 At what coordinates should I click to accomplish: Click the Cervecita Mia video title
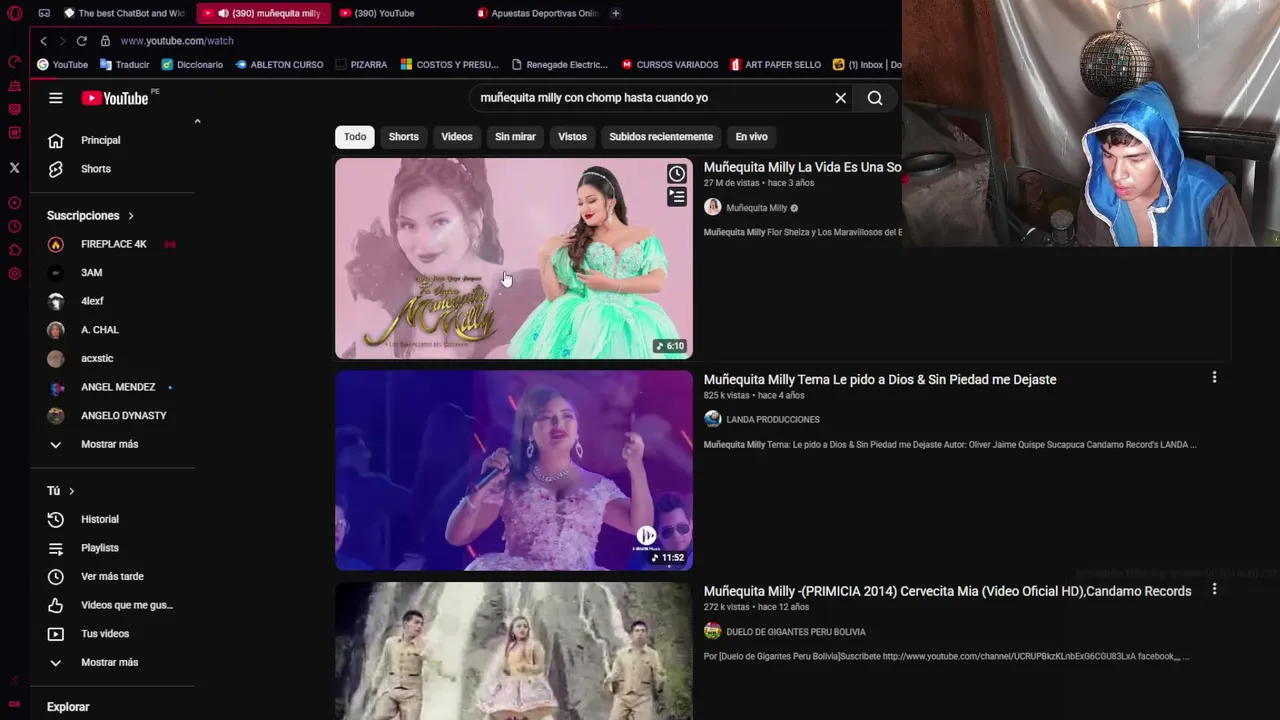[x=947, y=592]
